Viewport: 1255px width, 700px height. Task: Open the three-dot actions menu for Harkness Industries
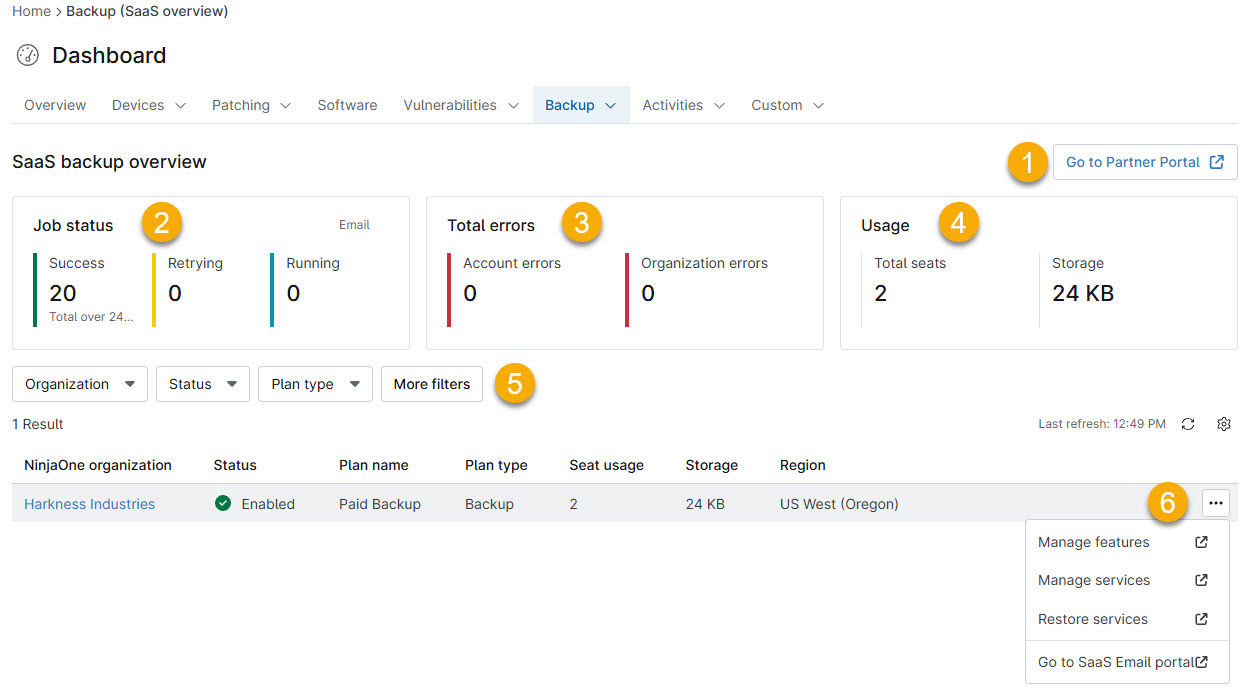coord(1216,503)
